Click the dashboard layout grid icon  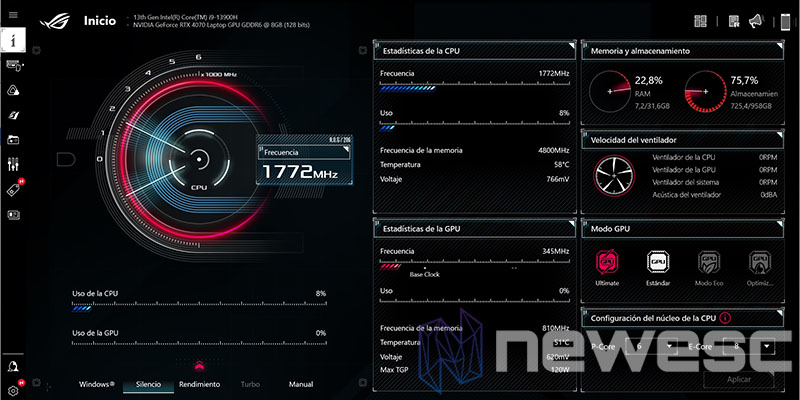coord(701,21)
